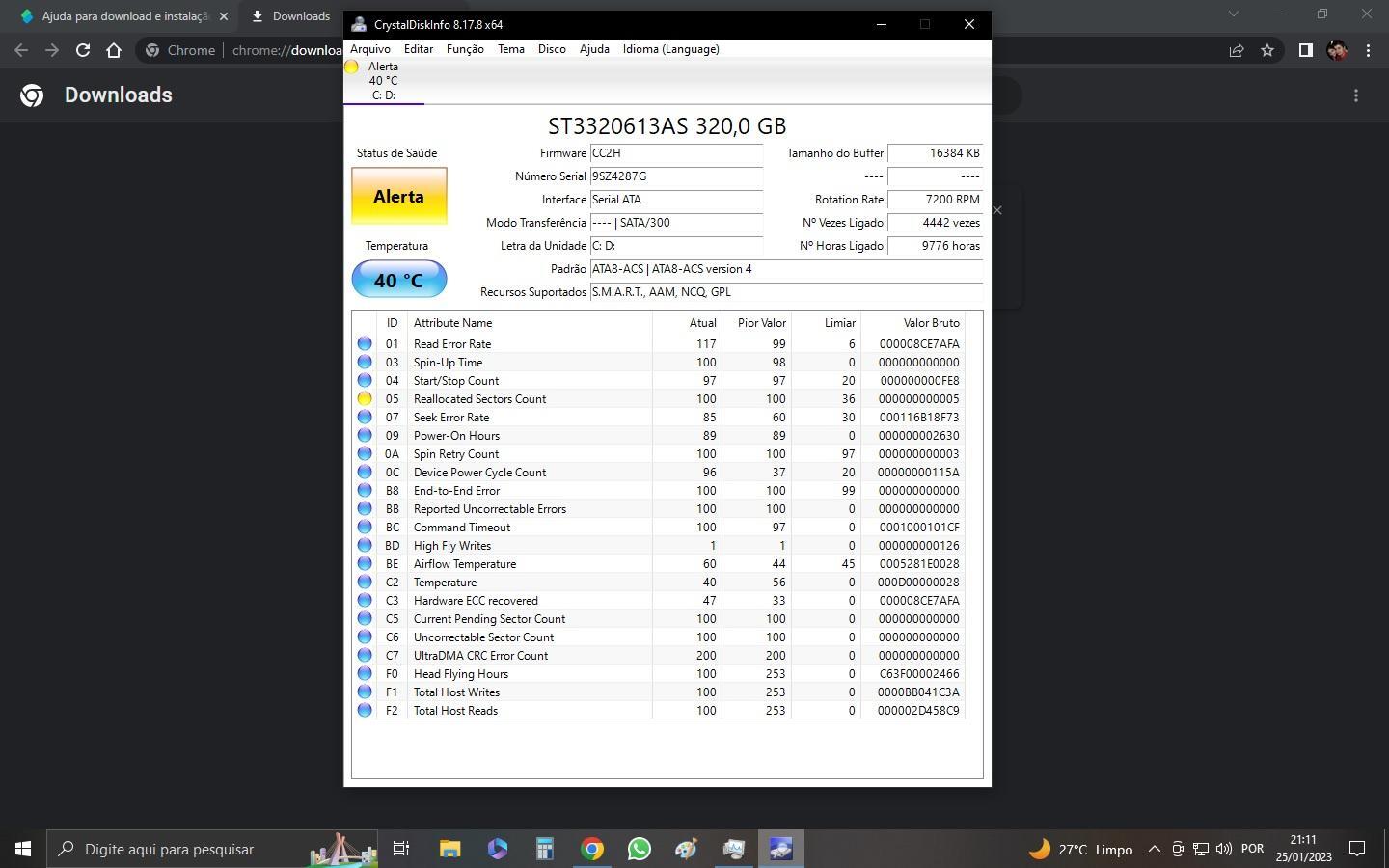Click the Nº Horas Ligado value field
This screenshot has width=1389, height=868.
tap(935, 246)
